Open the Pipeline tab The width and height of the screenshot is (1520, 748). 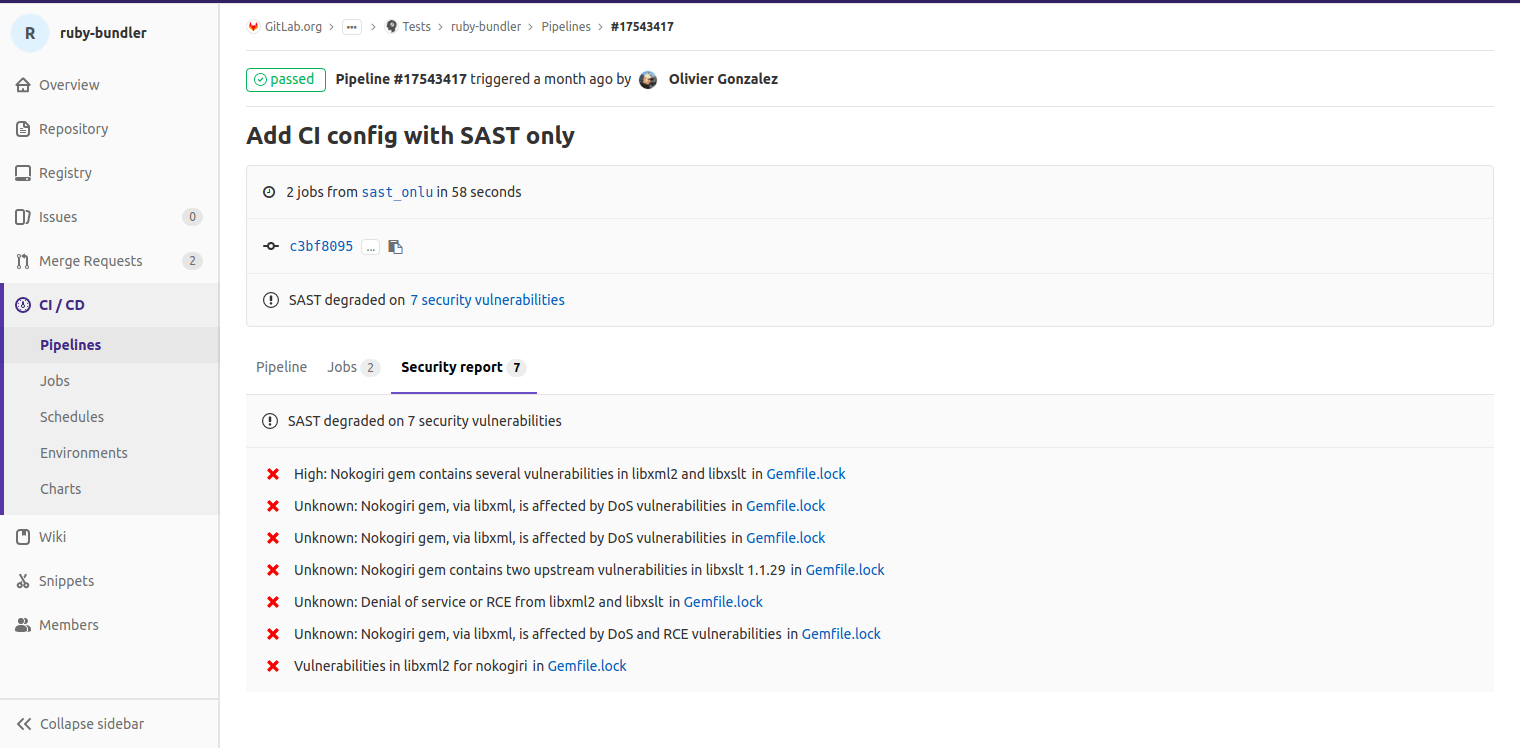click(281, 367)
